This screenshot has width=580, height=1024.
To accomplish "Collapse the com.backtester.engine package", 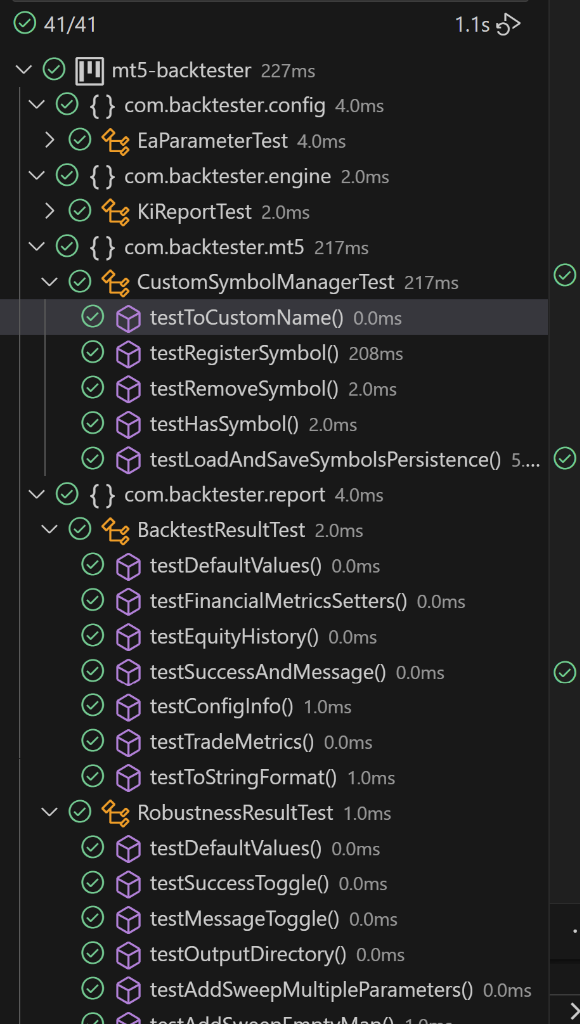I will pyautogui.click(x=37, y=175).
